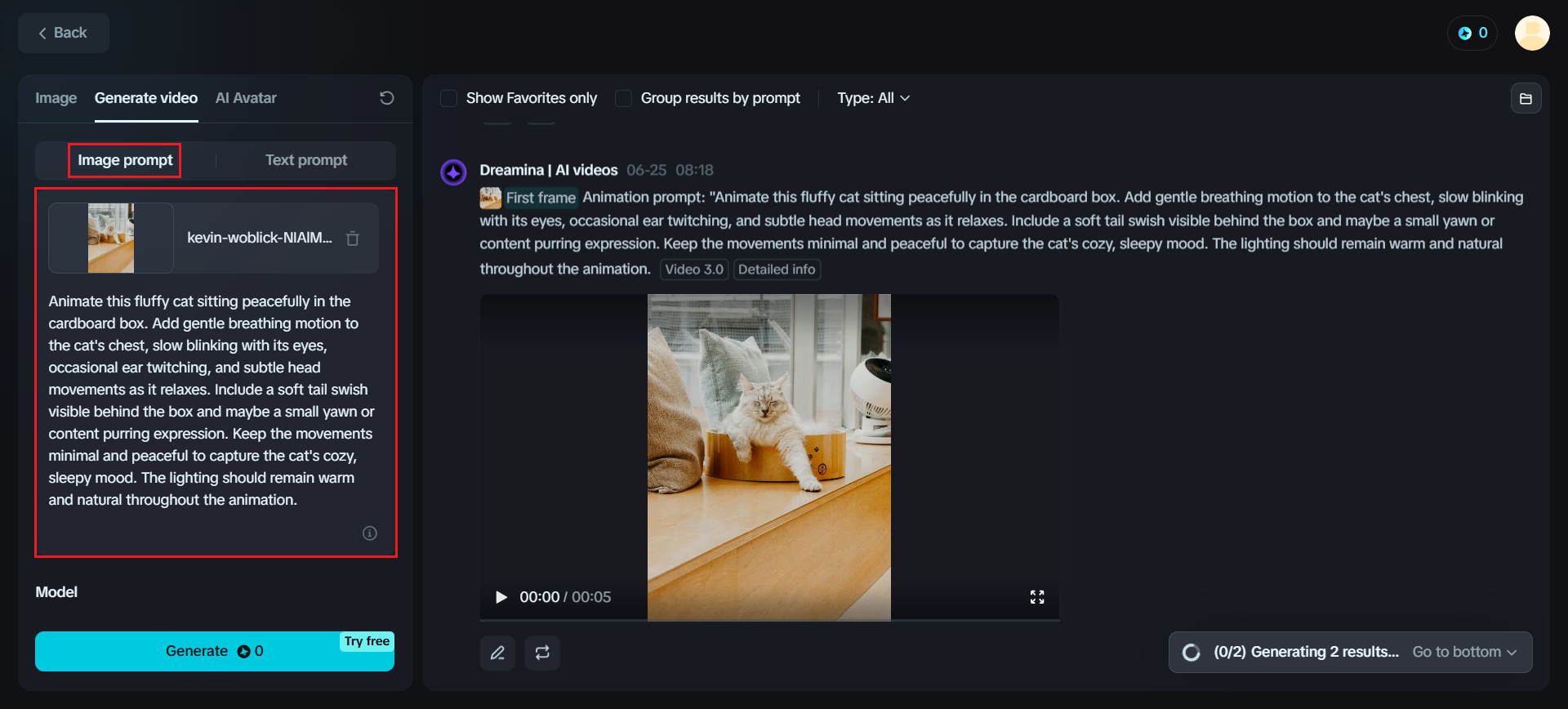Click the uploaded cat image thumbnail
This screenshot has height=709, width=1568.
pos(111,238)
